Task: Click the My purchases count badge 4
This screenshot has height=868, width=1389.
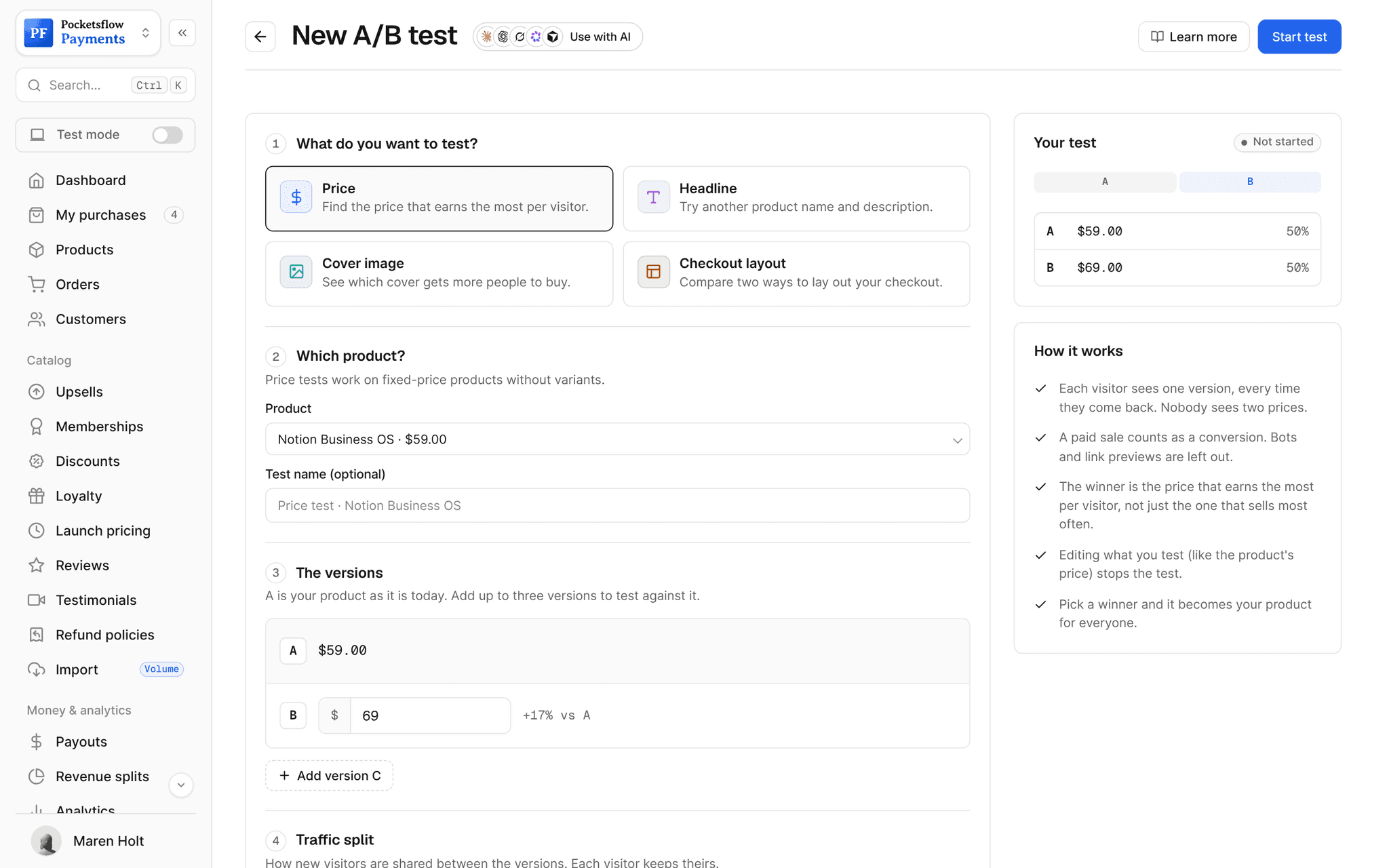Action: (x=174, y=215)
